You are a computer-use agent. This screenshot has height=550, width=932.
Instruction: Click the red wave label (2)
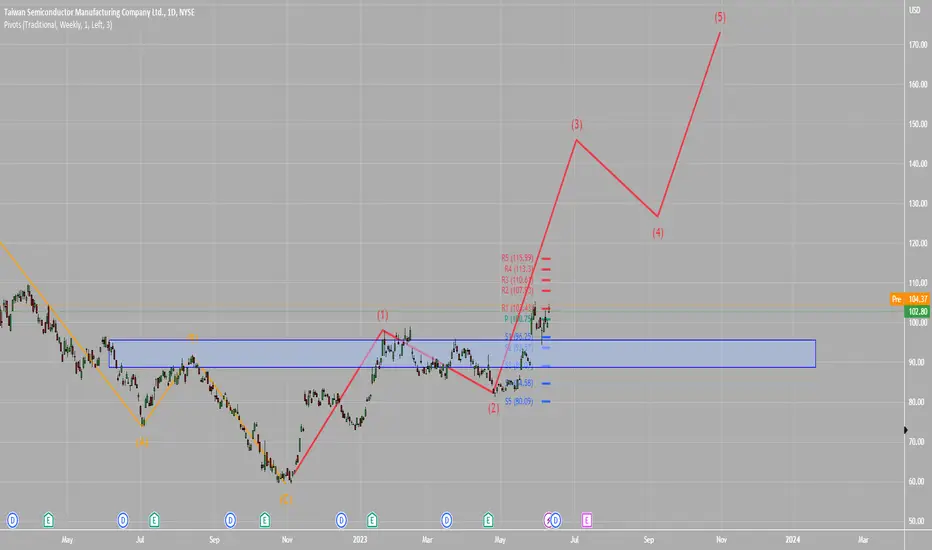pos(493,408)
